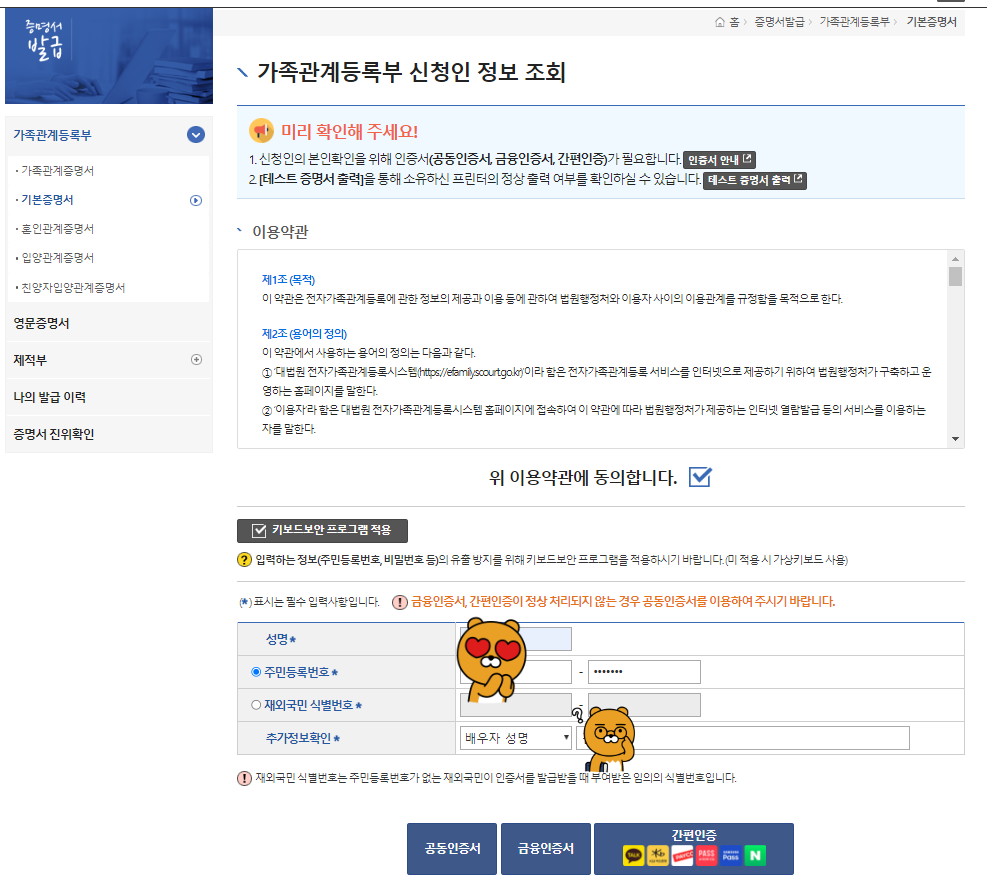This screenshot has height=886, width=987.
Task: Choose the Naver authentication icon
Action: point(755,855)
